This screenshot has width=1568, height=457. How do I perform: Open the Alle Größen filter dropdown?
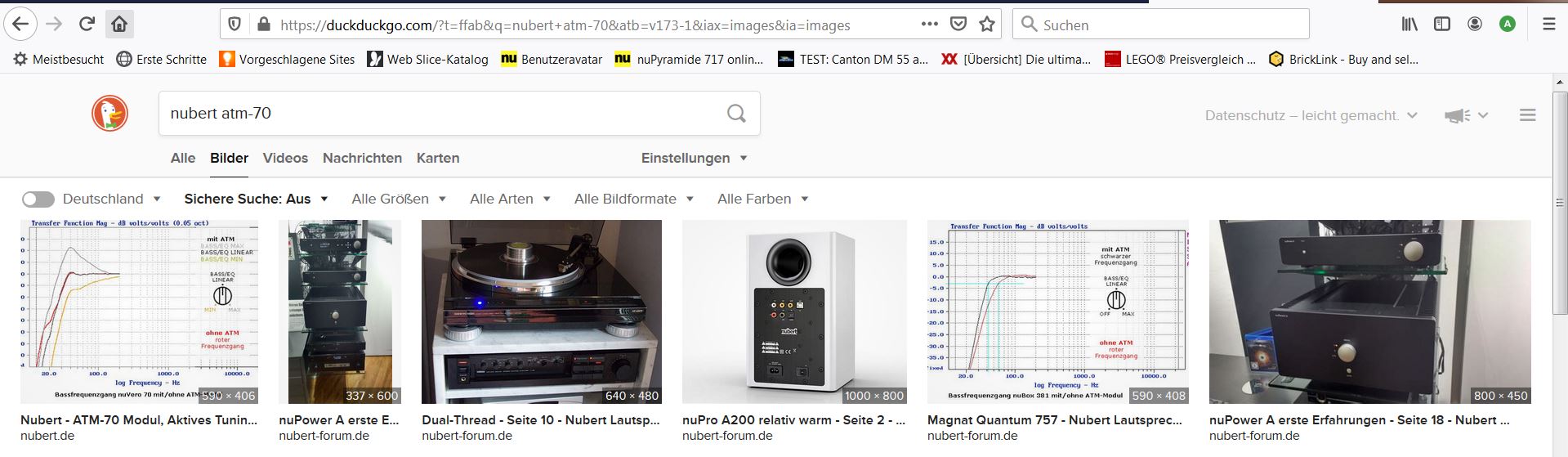(x=399, y=199)
